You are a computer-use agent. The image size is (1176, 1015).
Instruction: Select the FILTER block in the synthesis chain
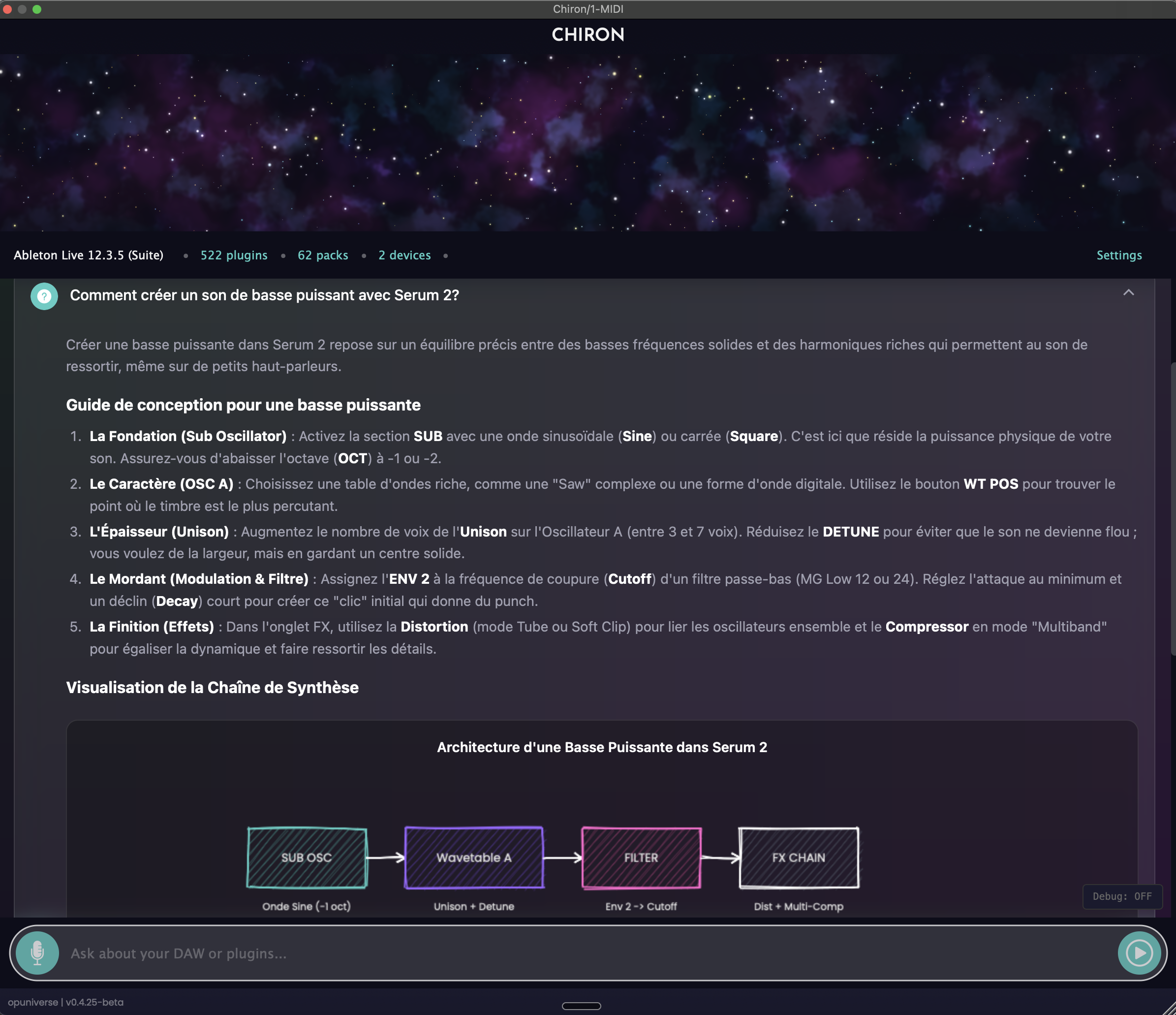(640, 858)
